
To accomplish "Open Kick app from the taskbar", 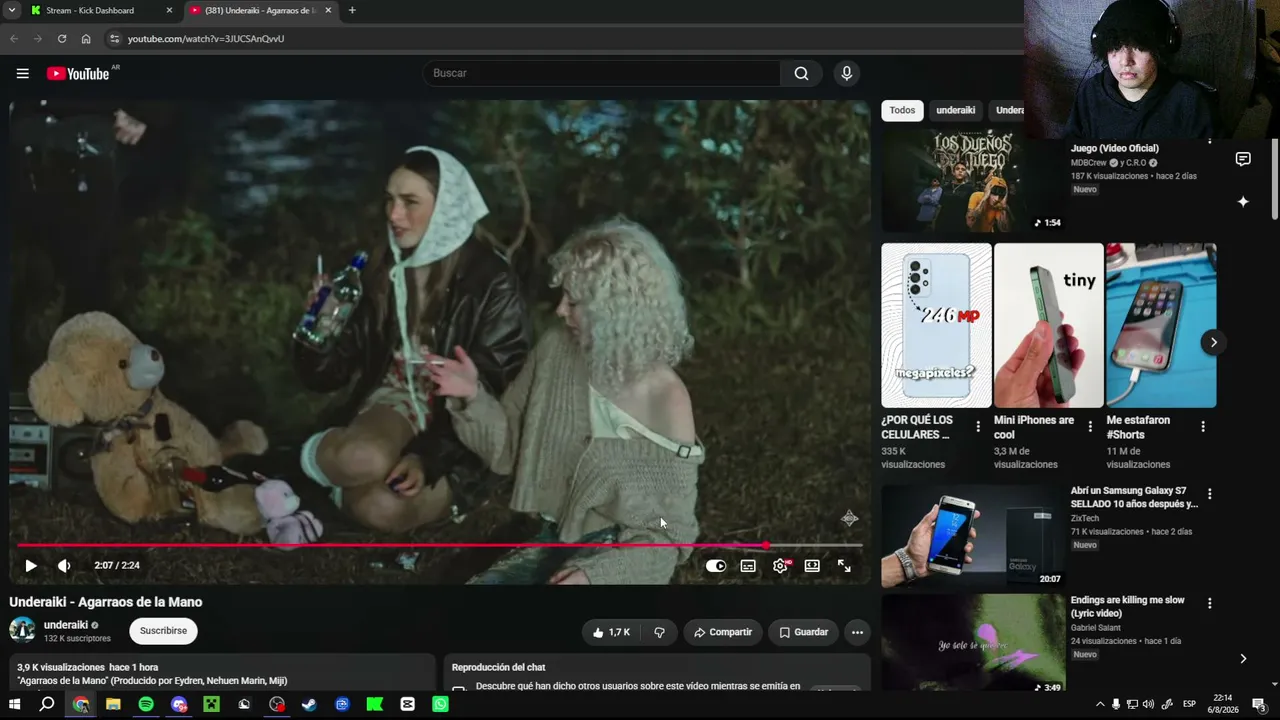I will click(375, 704).
